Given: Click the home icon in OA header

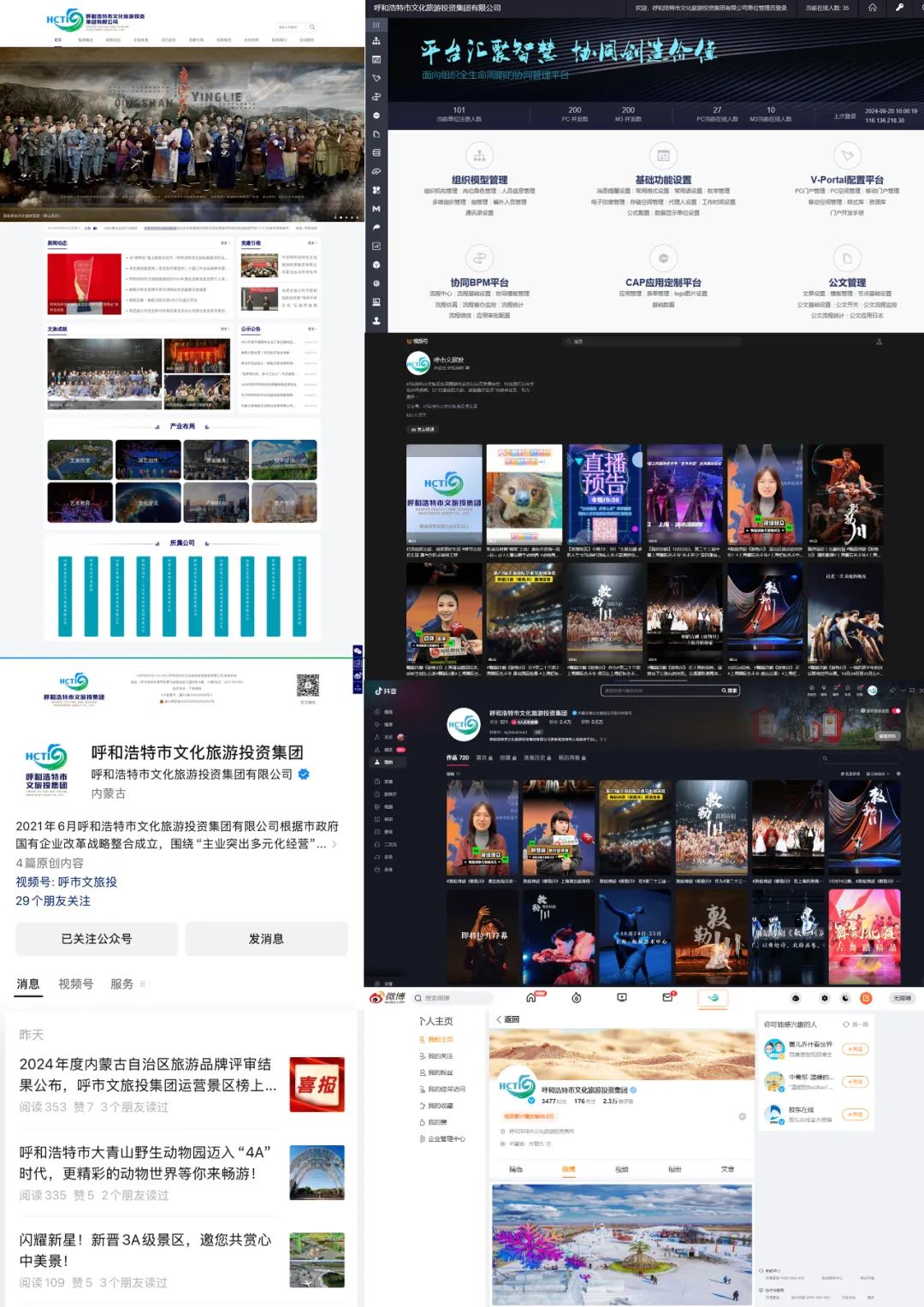Looking at the screenshot, I should click(872, 8).
